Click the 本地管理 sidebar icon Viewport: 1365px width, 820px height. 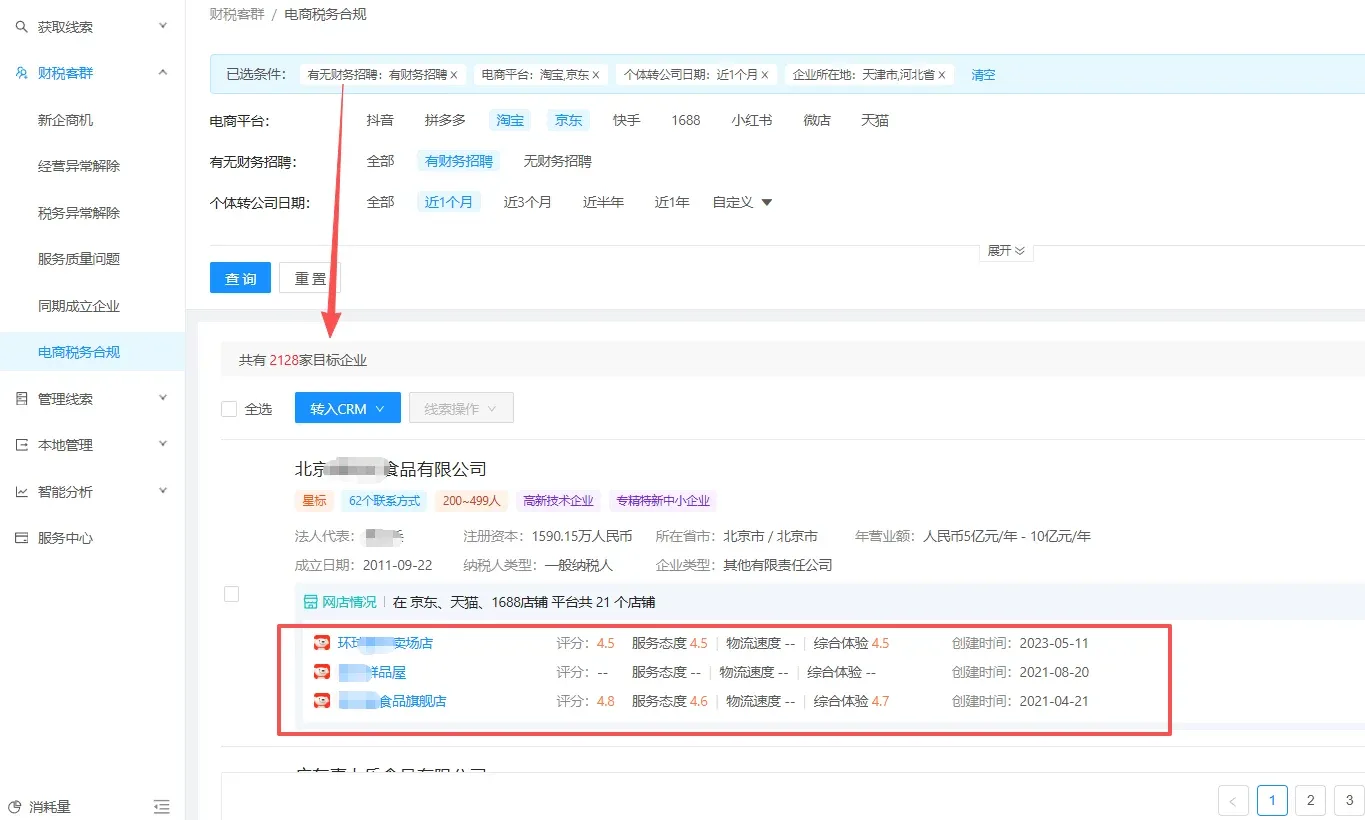[22, 445]
